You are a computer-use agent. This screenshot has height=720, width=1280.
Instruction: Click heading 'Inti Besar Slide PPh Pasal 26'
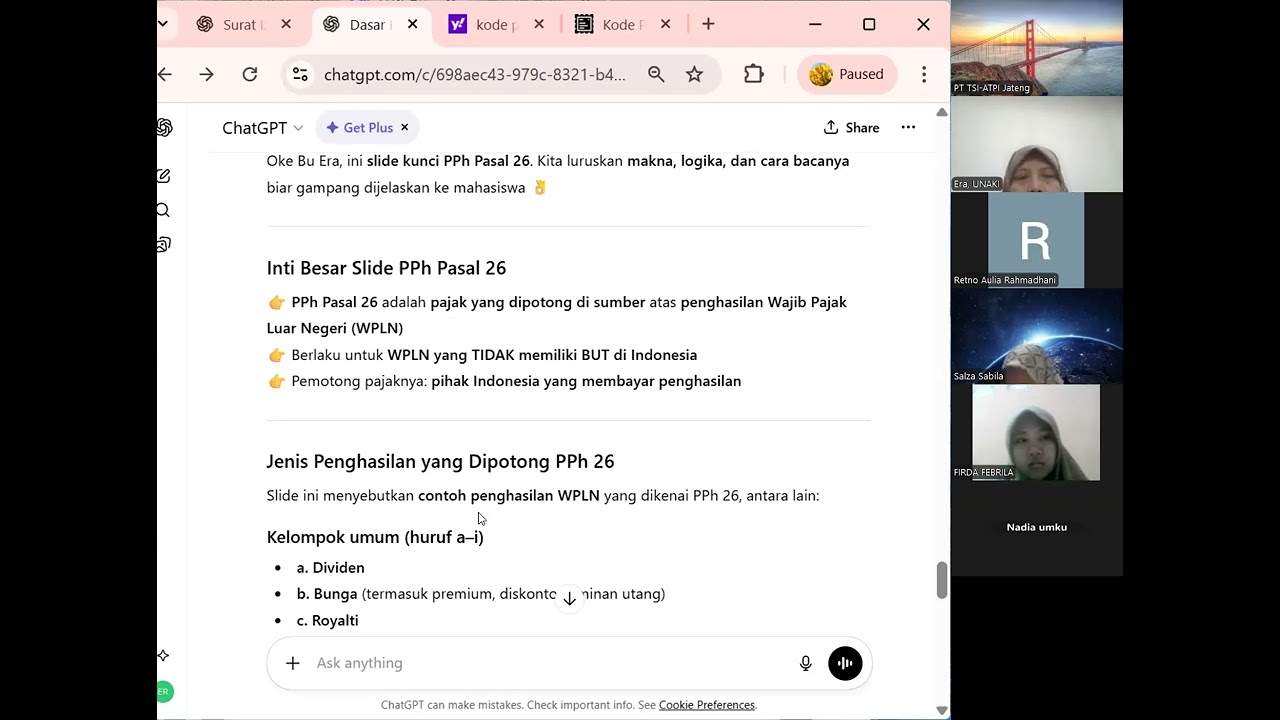pos(386,268)
